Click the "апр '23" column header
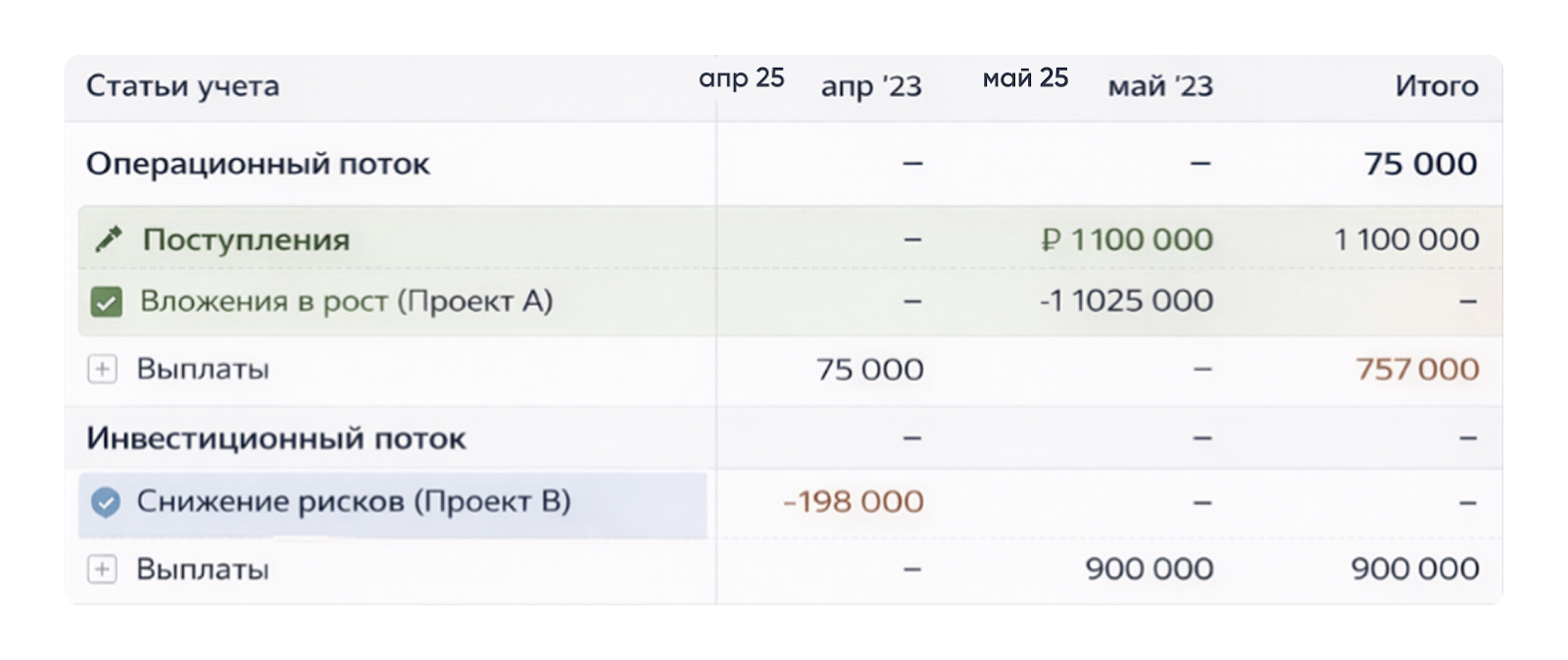 click(871, 87)
